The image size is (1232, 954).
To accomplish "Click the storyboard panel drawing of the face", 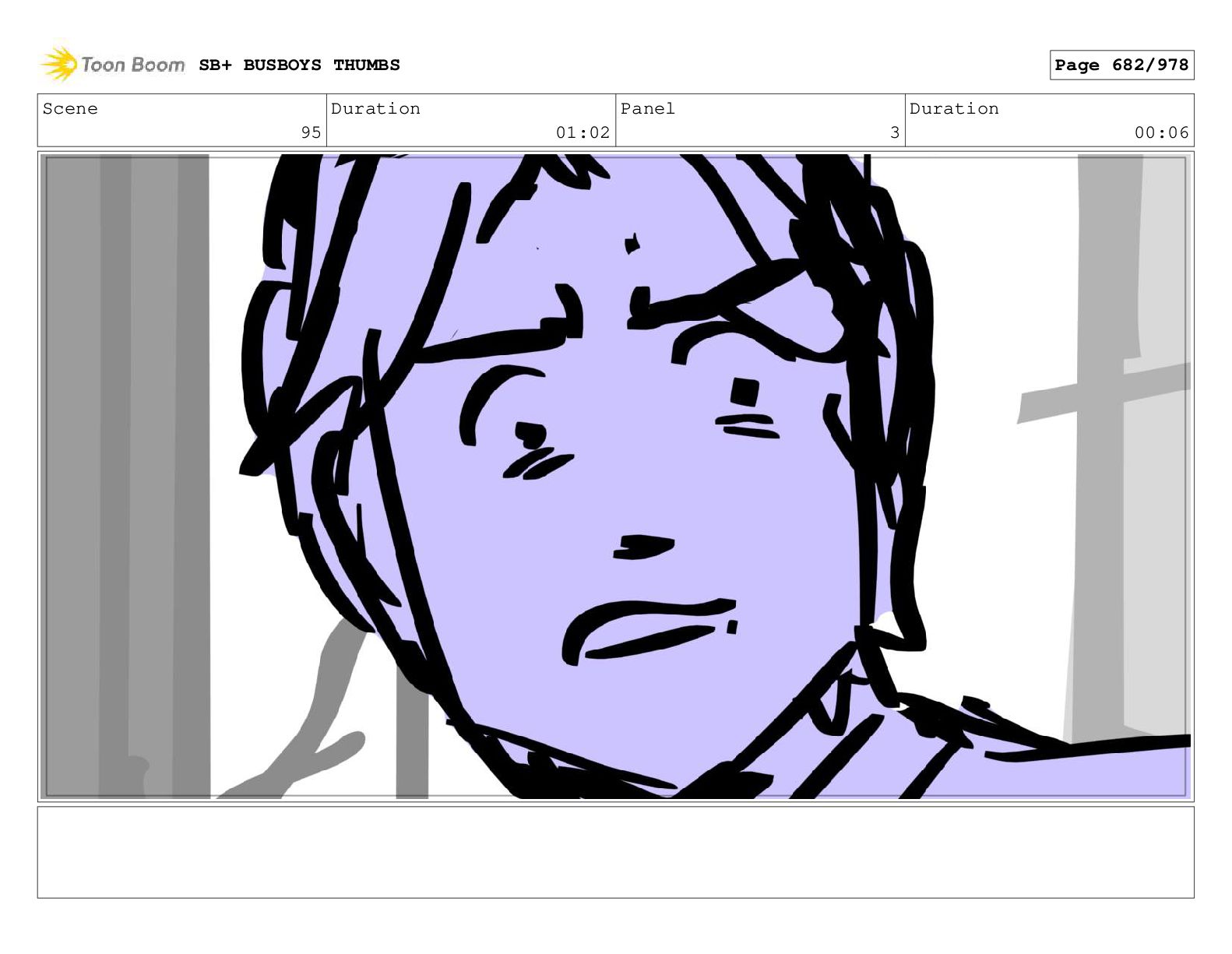I will pos(615,477).
